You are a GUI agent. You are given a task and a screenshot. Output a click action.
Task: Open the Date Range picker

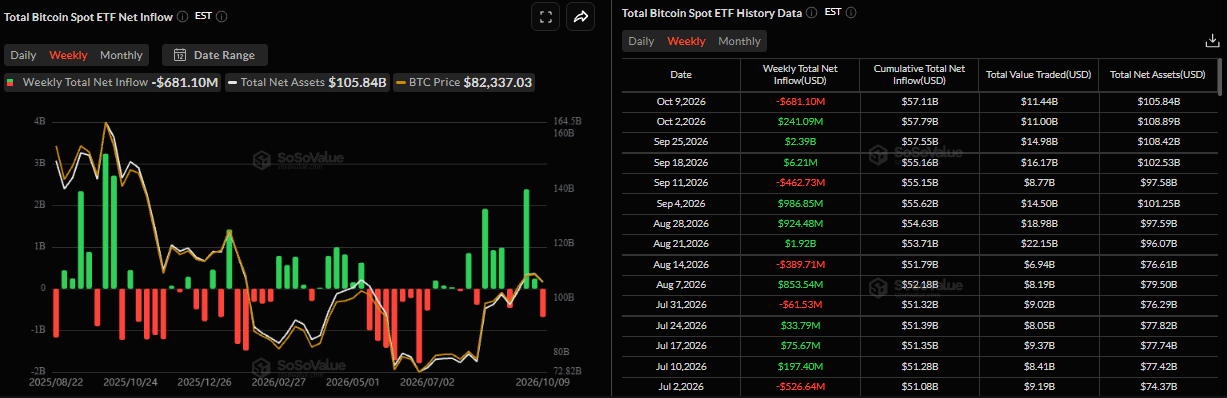click(215, 55)
